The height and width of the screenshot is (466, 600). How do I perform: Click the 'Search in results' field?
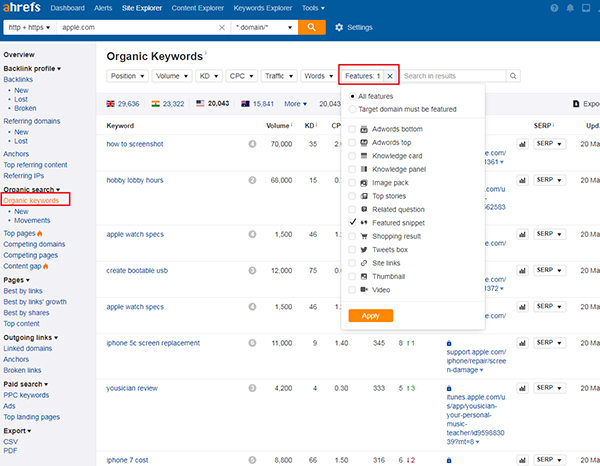tap(452, 75)
